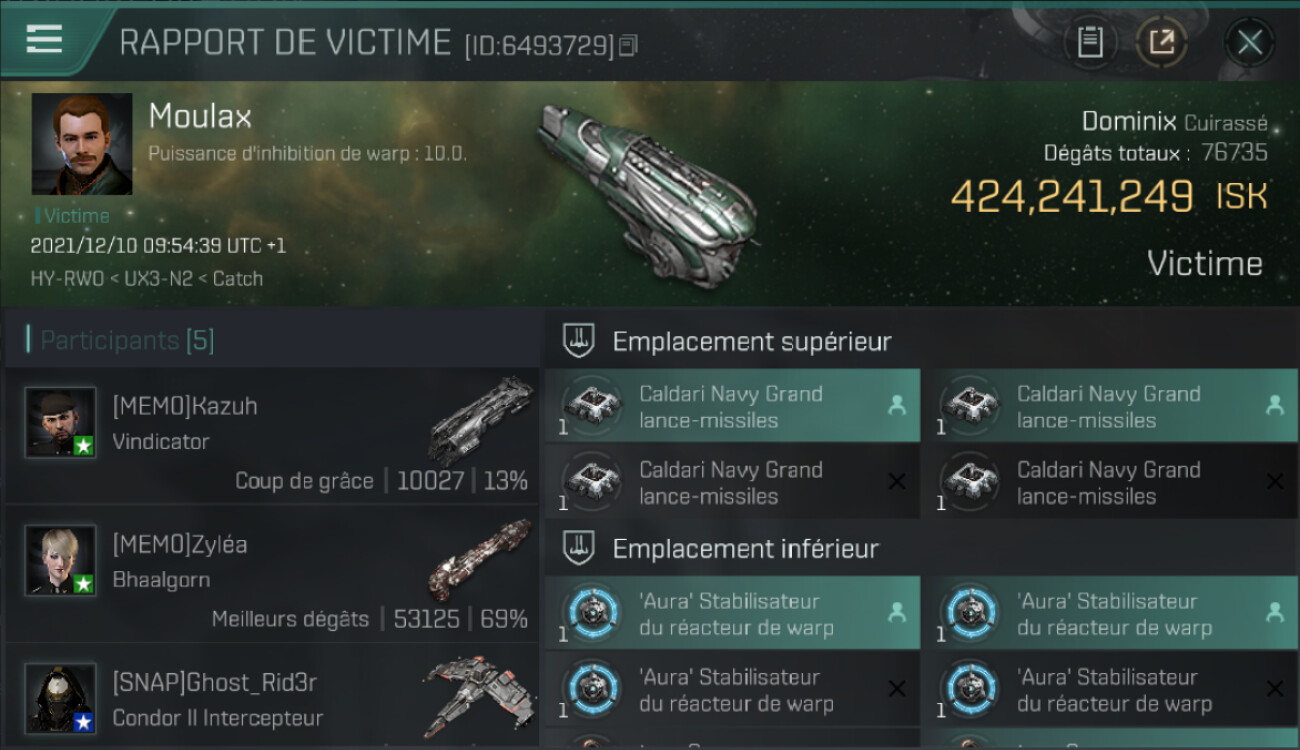Open [SNAP]Ghost_Rid3r participant entry
Viewport: 1300px width, 750px height.
click(x=272, y=696)
